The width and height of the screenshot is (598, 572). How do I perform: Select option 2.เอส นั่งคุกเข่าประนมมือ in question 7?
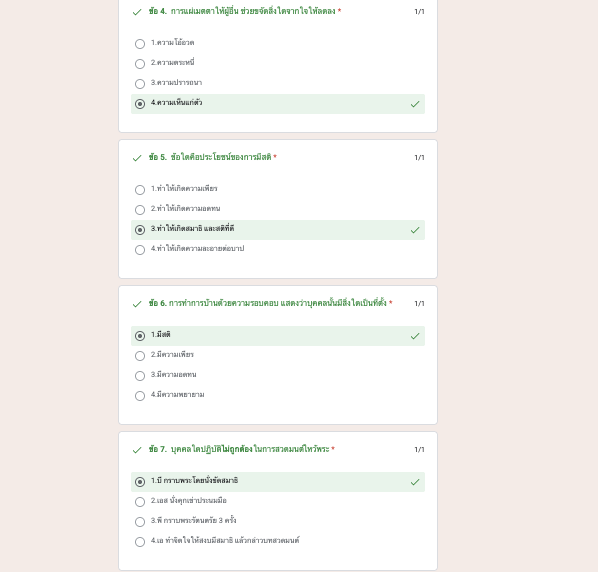(x=140, y=501)
